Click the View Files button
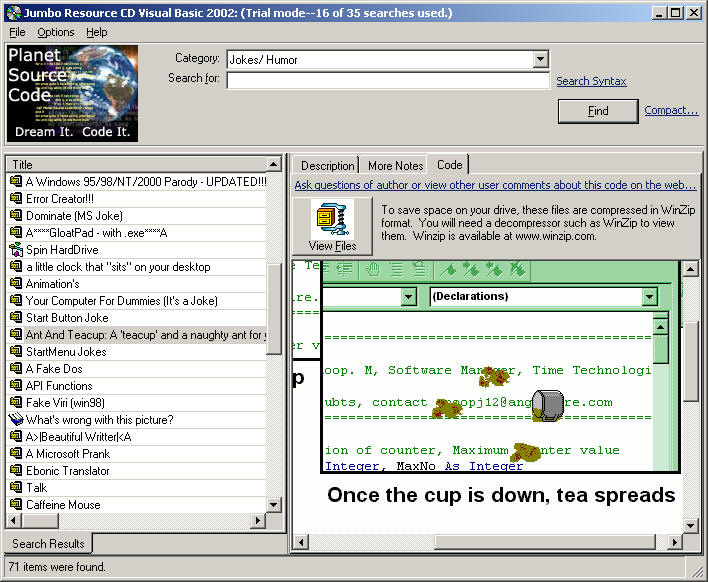The width and height of the screenshot is (708, 582). 332,226
